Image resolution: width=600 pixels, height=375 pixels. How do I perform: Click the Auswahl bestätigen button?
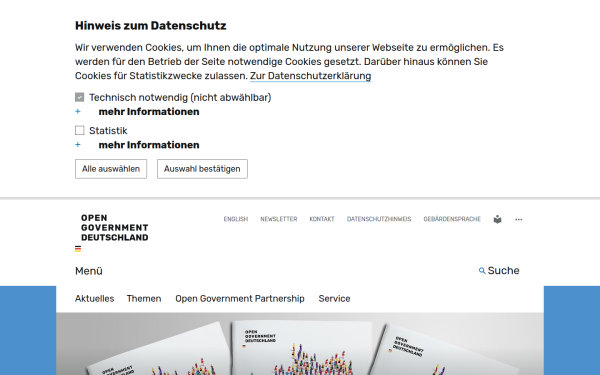click(x=202, y=169)
